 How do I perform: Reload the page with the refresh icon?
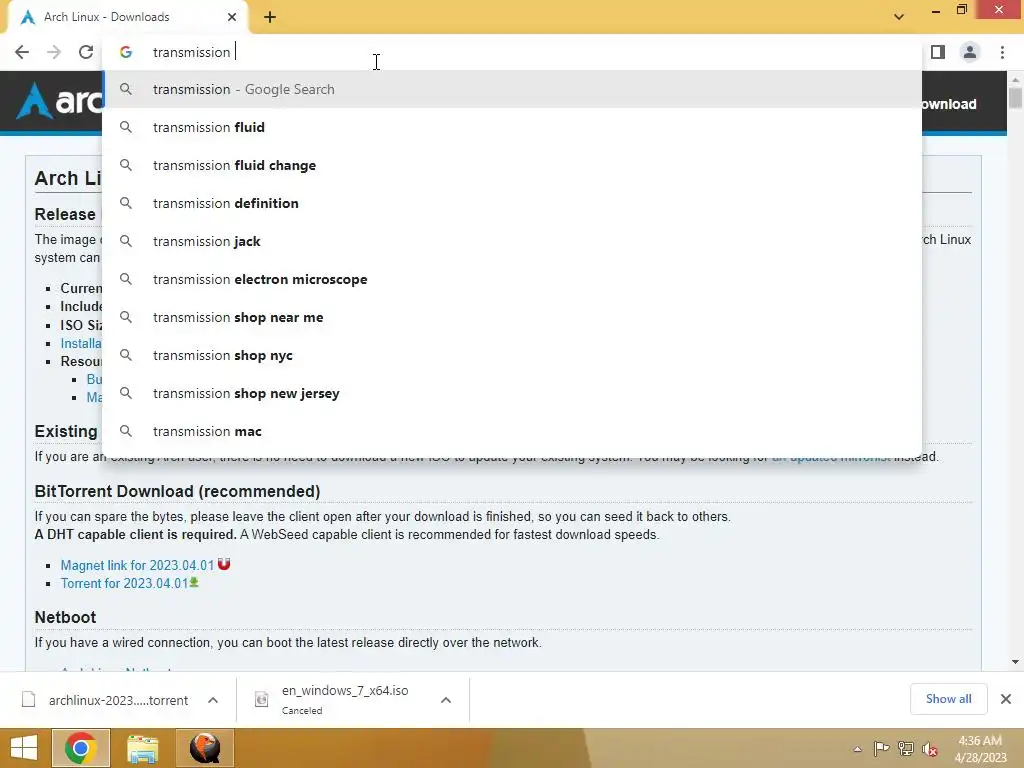coord(86,52)
